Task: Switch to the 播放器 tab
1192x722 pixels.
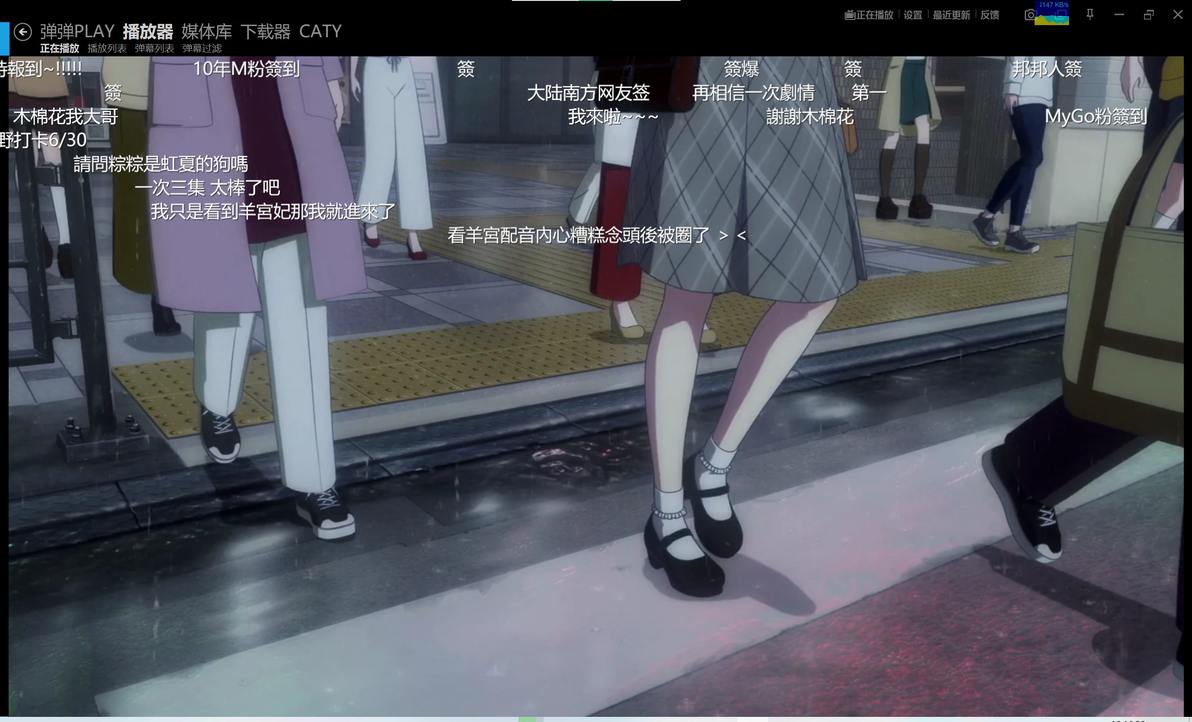Action: [147, 31]
